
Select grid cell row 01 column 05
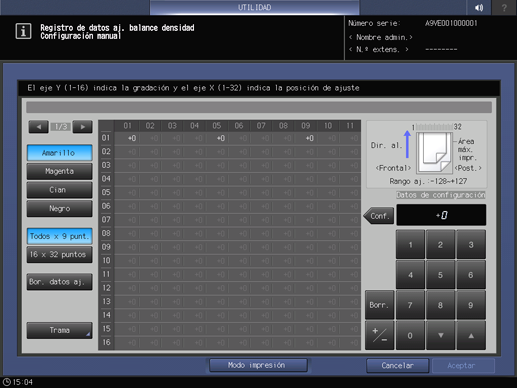pyautogui.click(x=217, y=138)
